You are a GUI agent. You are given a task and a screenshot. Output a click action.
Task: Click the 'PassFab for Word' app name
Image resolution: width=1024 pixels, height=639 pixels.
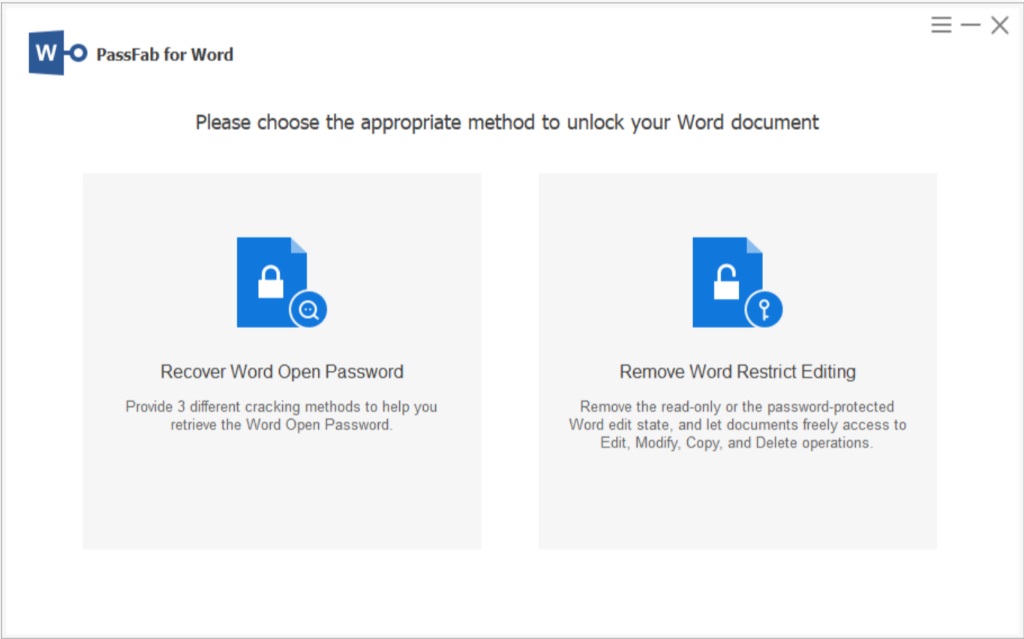point(165,54)
